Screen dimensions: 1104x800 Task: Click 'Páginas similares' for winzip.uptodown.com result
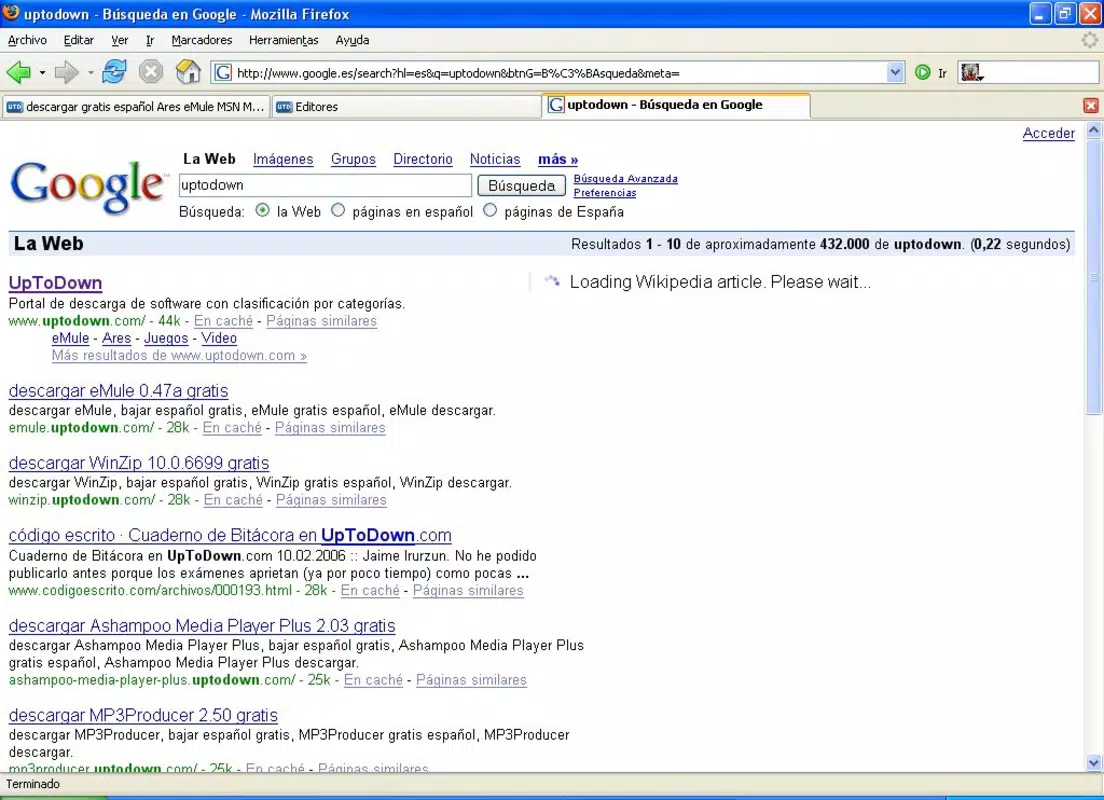coord(331,500)
